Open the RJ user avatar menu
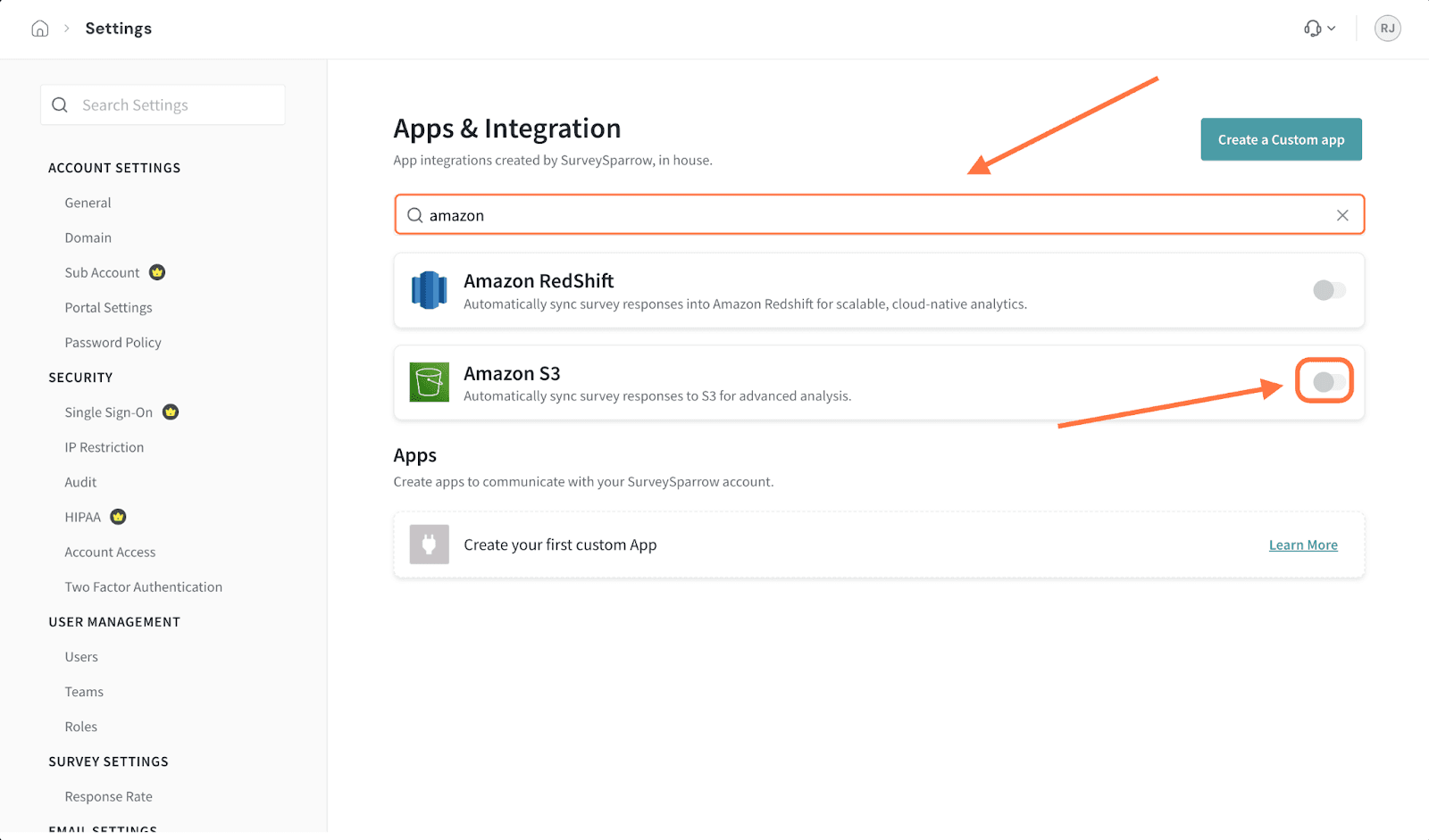 pos(1386,29)
